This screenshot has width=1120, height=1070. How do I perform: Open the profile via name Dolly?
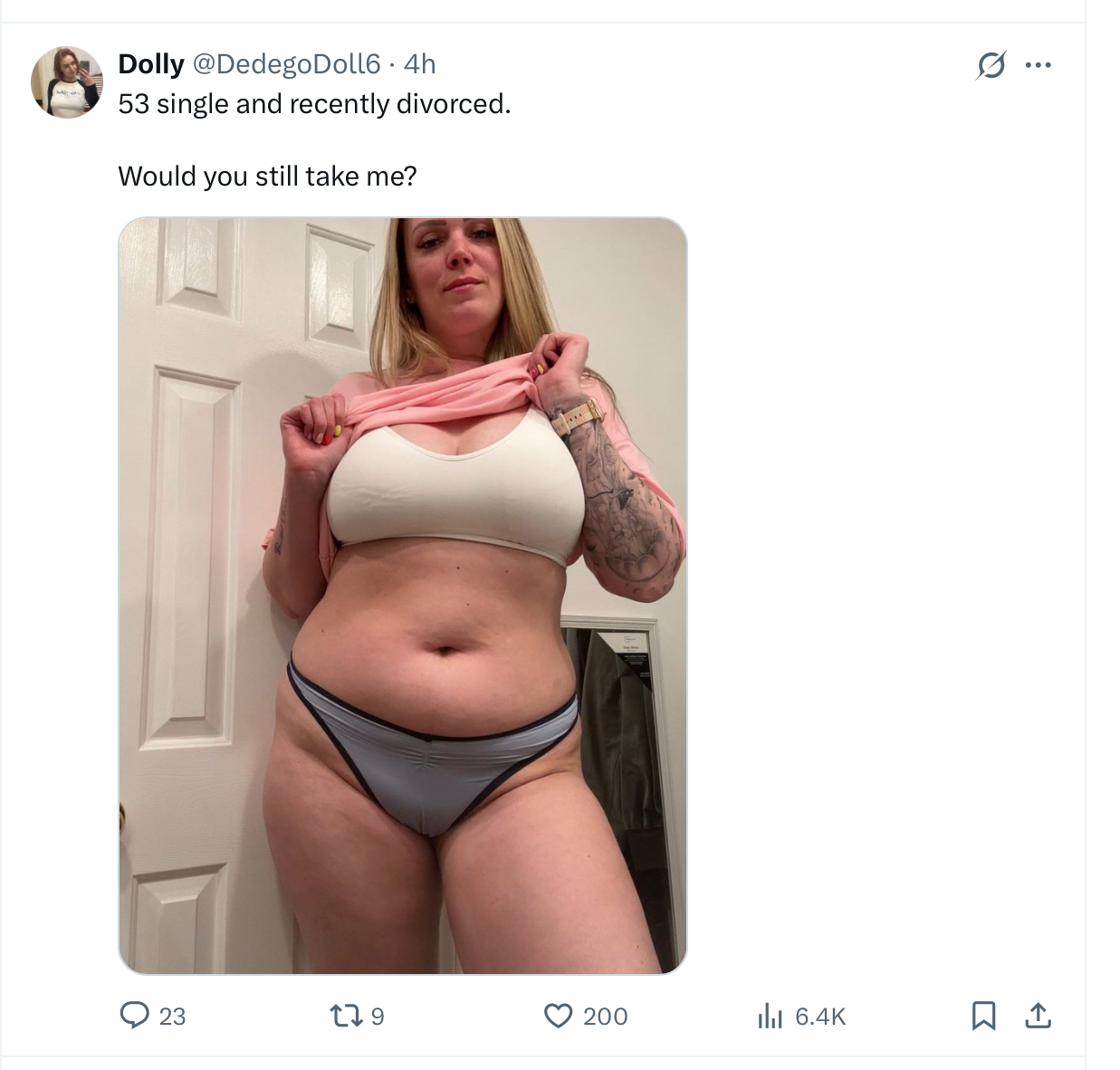151,64
